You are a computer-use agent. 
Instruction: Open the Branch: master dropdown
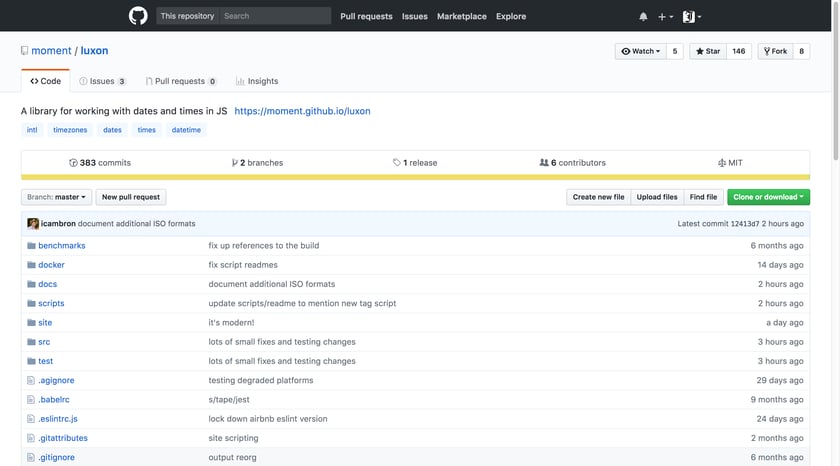point(56,197)
